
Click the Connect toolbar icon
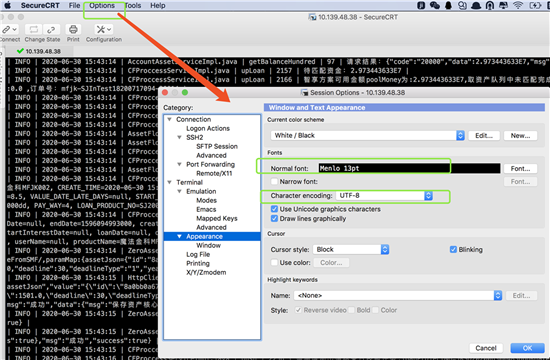click(x=9, y=29)
